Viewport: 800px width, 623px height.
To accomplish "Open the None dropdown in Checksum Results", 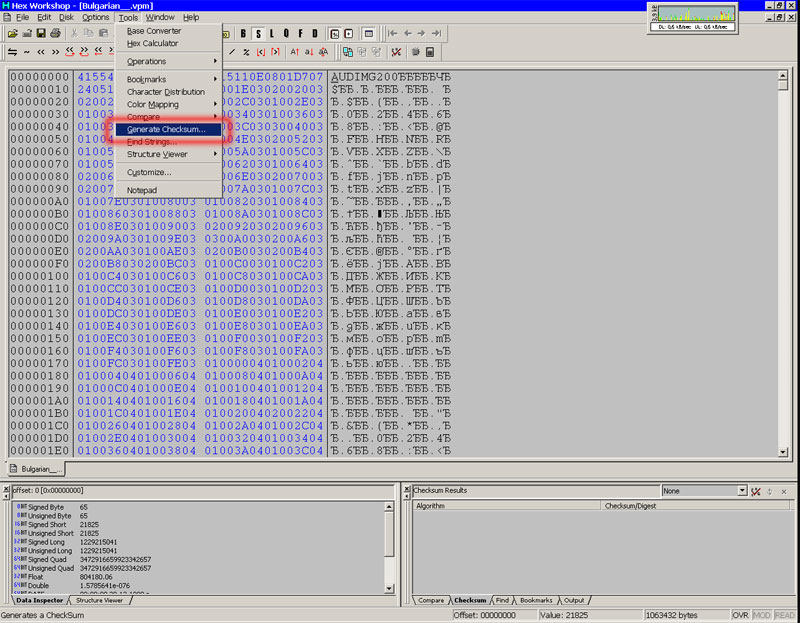I will click(x=742, y=491).
